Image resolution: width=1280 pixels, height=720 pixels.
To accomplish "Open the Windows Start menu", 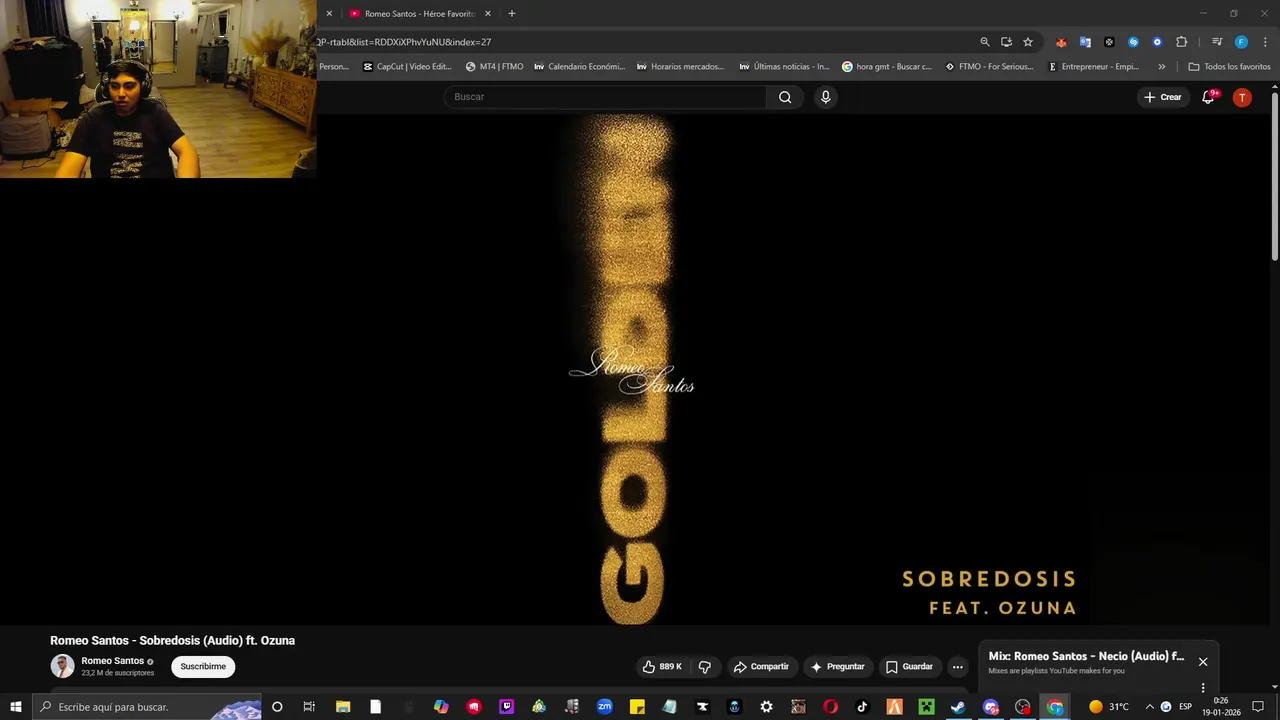I will tap(16, 707).
